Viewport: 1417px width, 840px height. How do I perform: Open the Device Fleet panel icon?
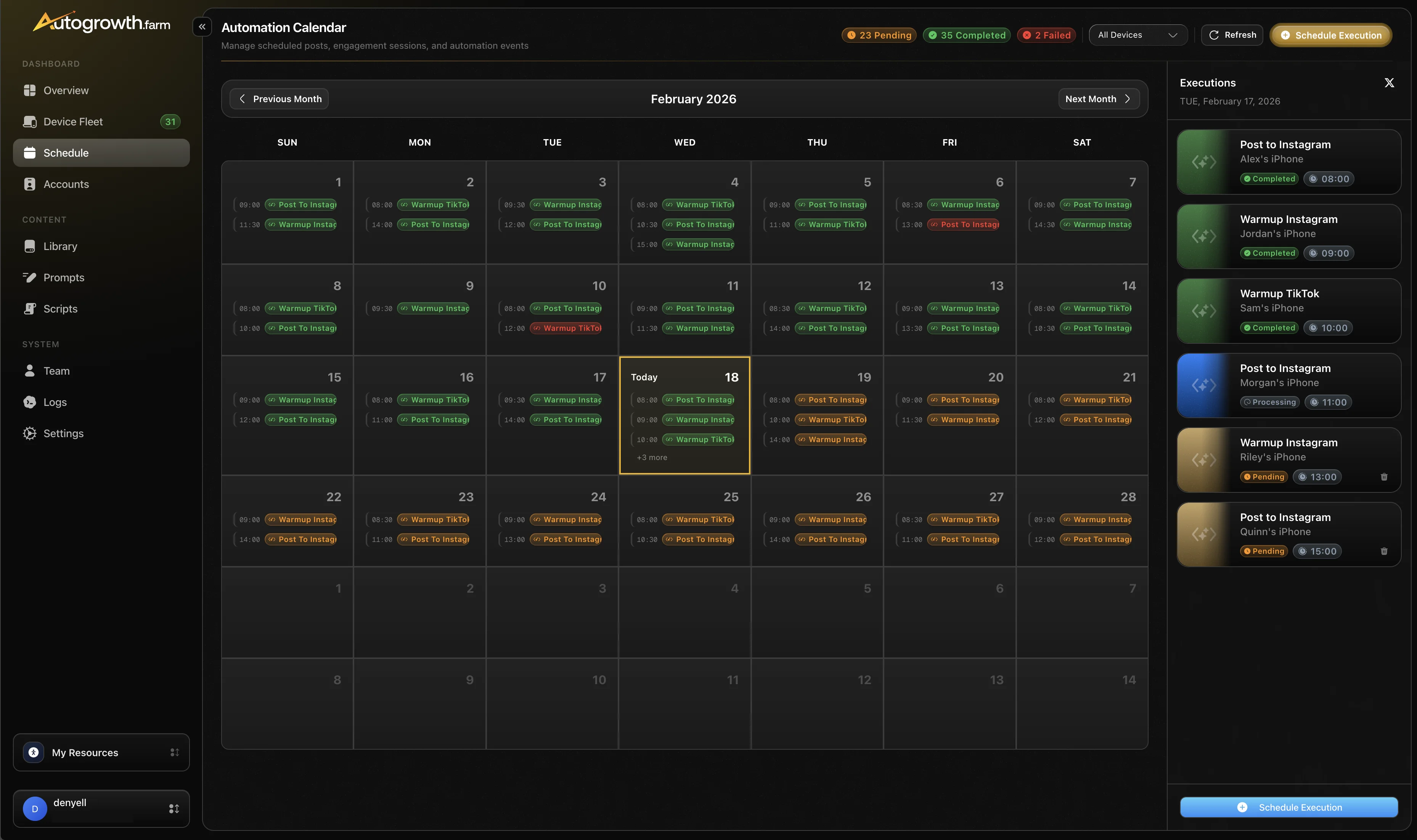pos(29,121)
